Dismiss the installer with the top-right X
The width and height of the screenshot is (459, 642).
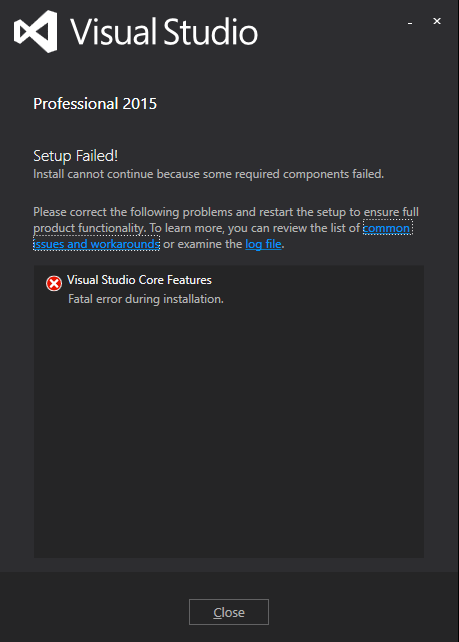[x=437, y=21]
